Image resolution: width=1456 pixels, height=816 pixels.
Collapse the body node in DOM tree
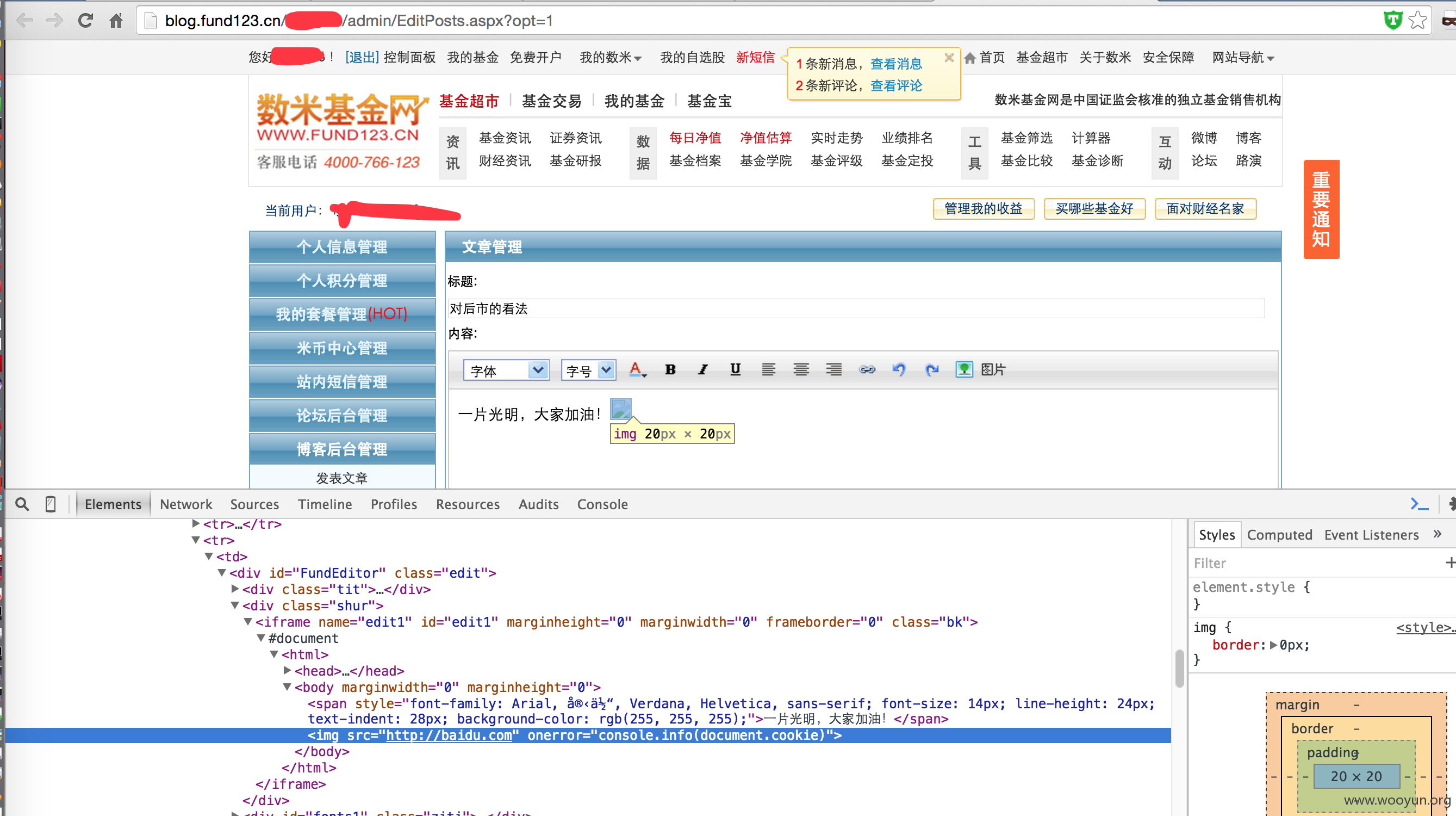287,687
